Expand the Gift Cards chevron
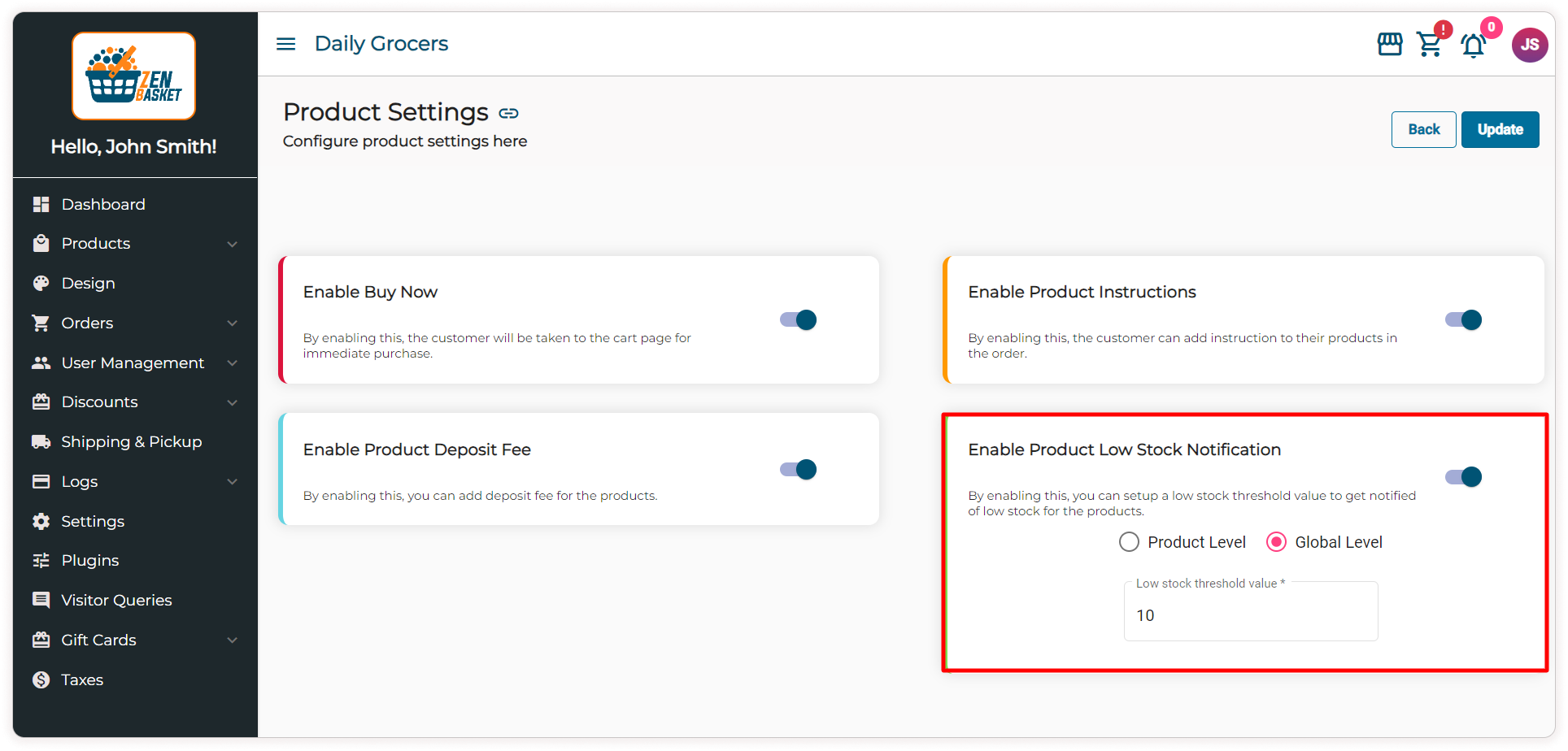Viewport: 1568px width, 751px height. 233,640
